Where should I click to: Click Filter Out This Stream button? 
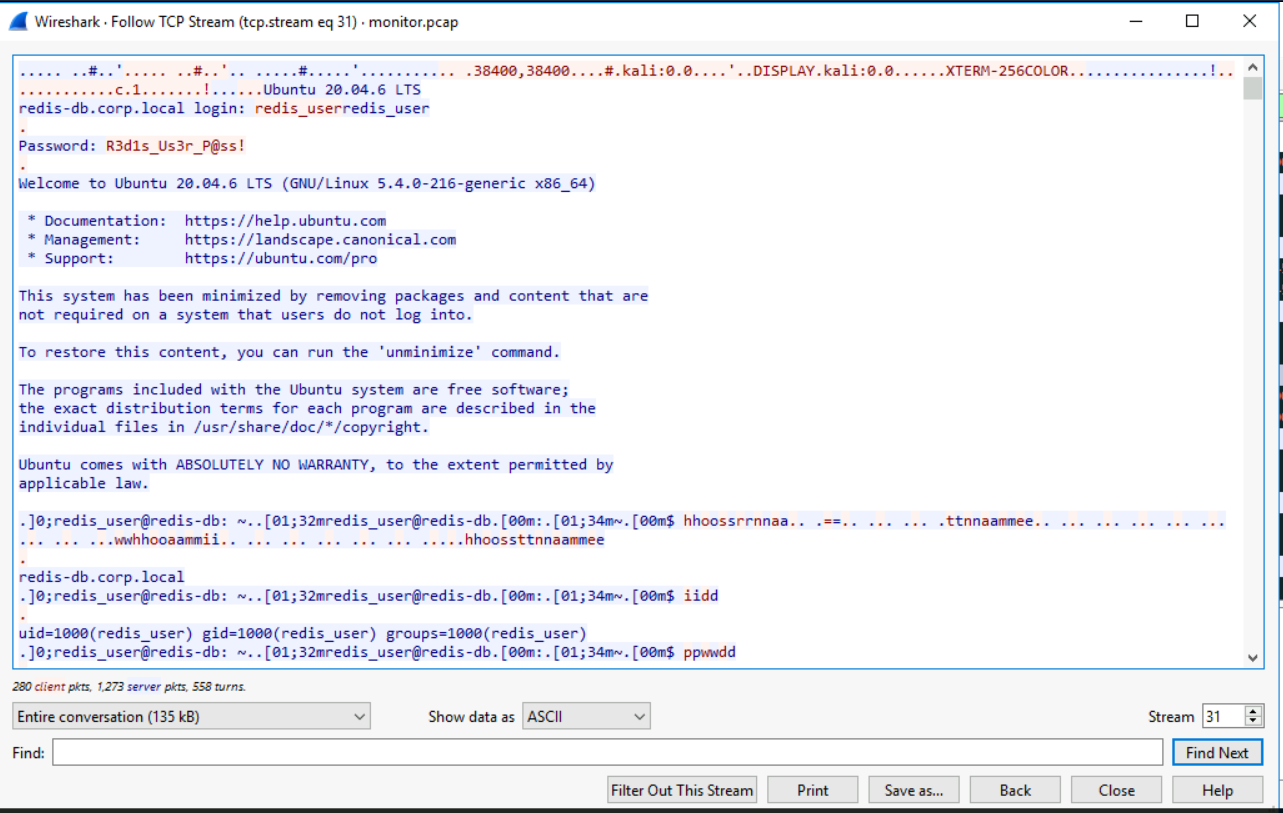click(x=682, y=790)
